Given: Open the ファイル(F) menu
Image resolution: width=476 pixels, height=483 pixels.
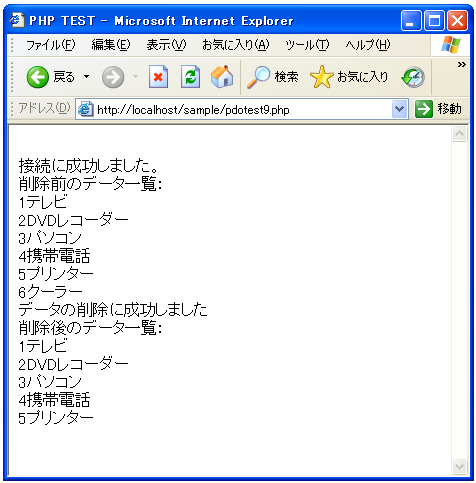Looking at the screenshot, I should pos(51,45).
